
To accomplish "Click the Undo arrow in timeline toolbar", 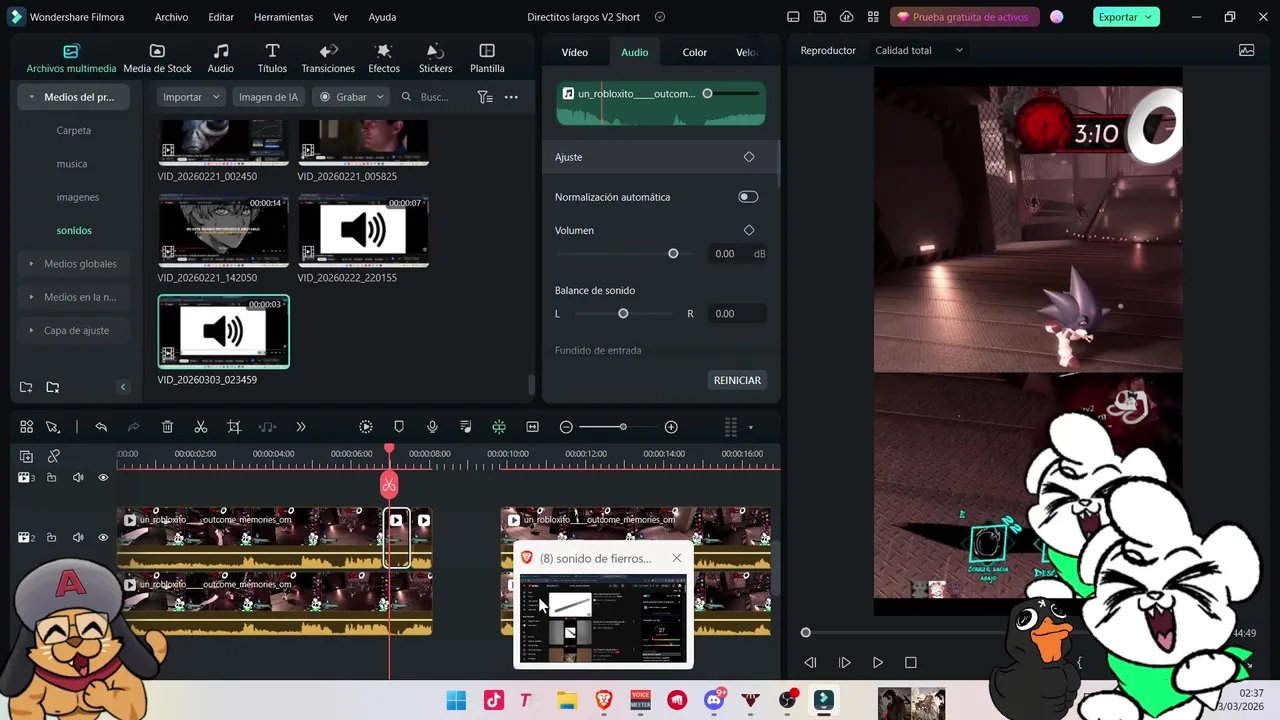I will point(101,427).
